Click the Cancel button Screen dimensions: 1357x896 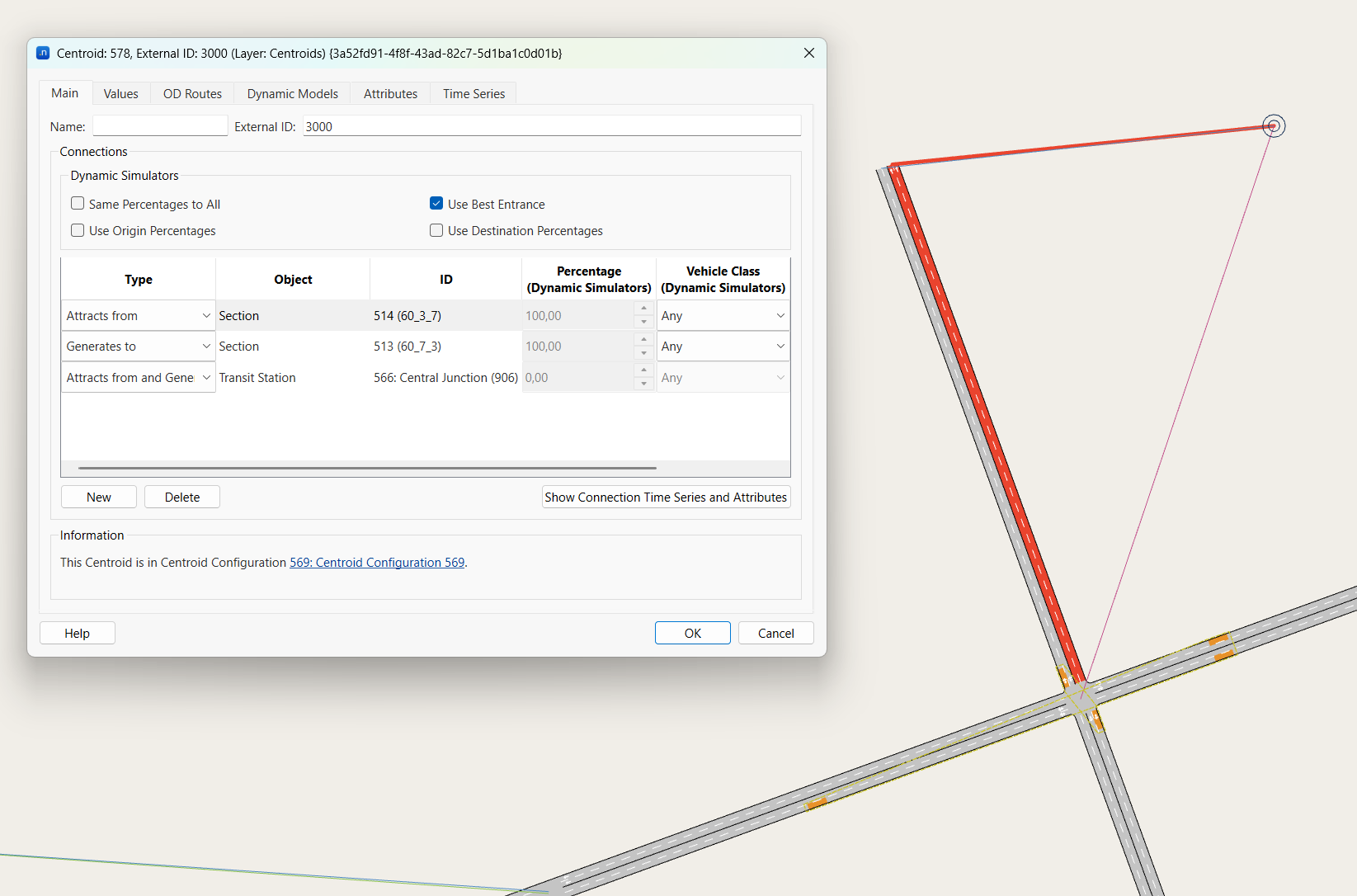coord(776,633)
